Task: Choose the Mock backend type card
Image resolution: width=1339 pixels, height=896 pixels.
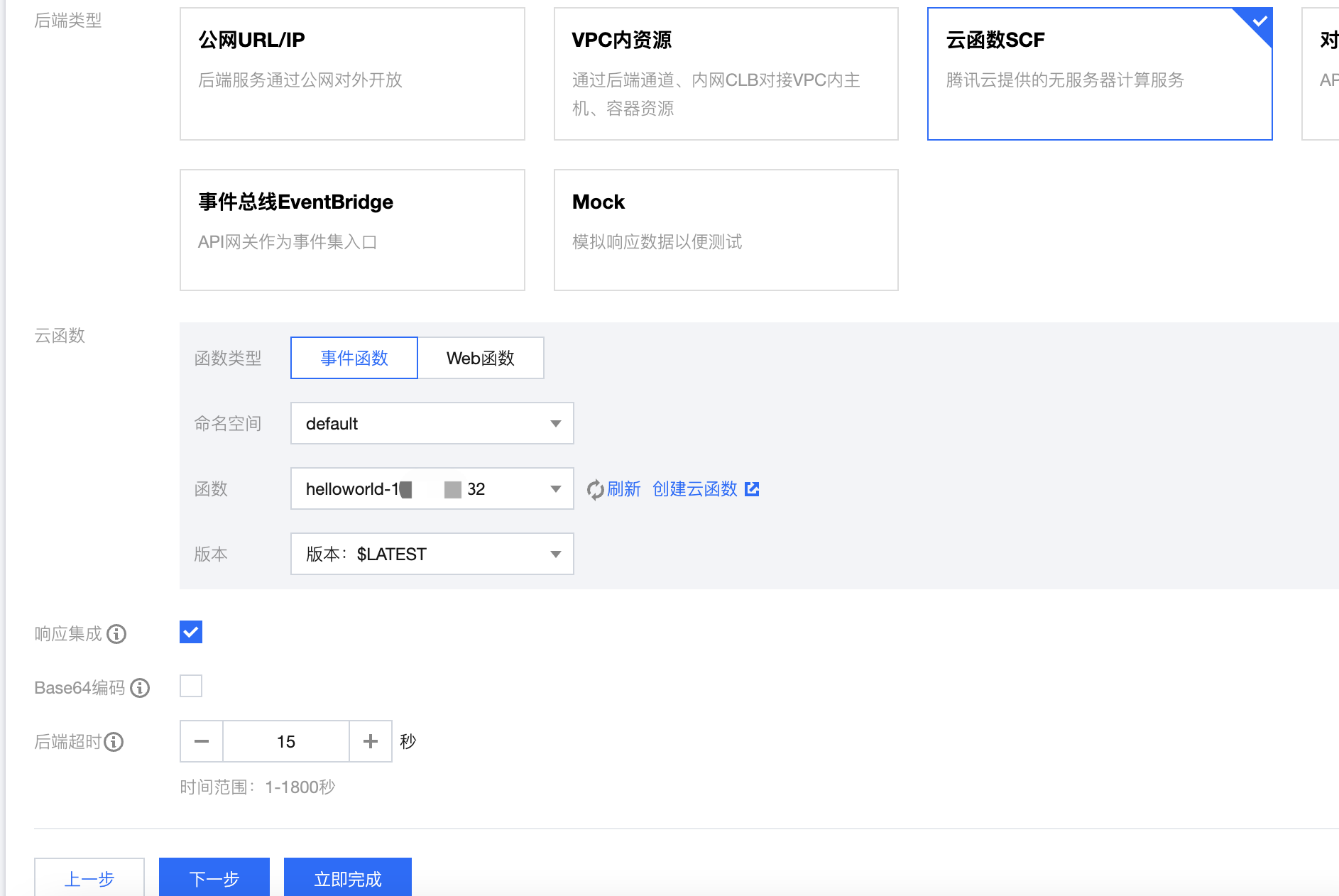Action: tap(726, 230)
